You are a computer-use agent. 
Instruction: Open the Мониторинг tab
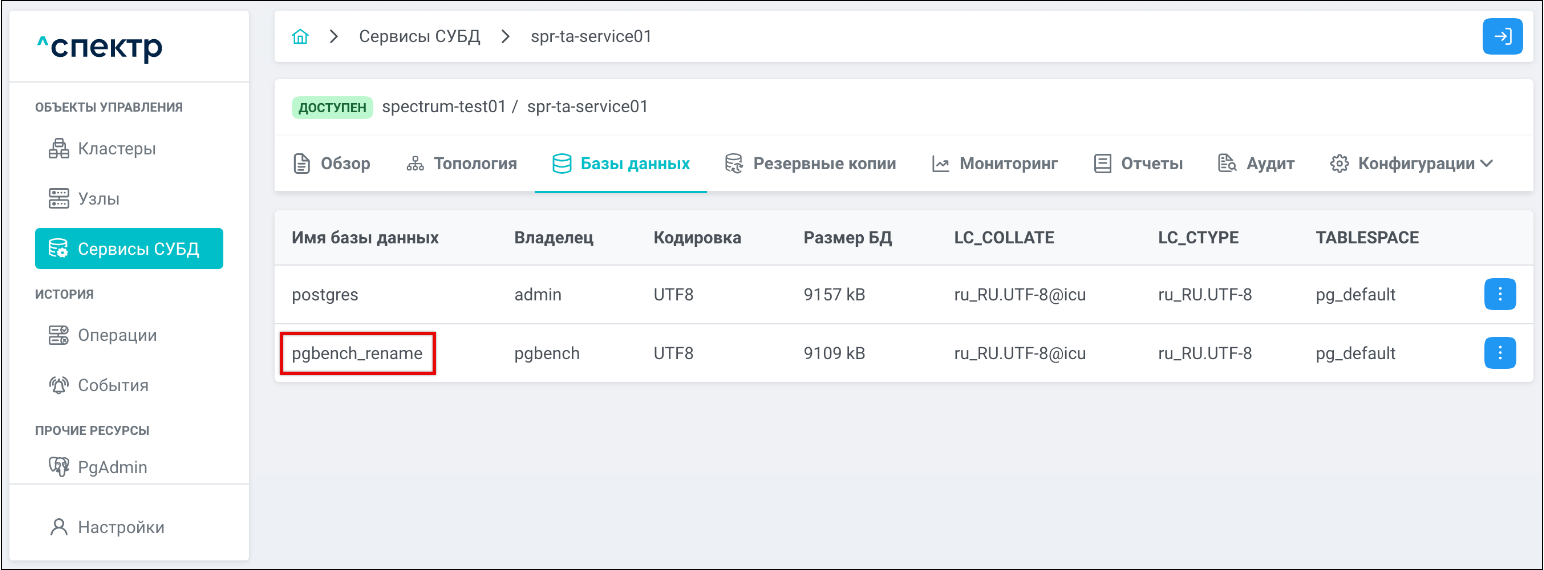(995, 163)
